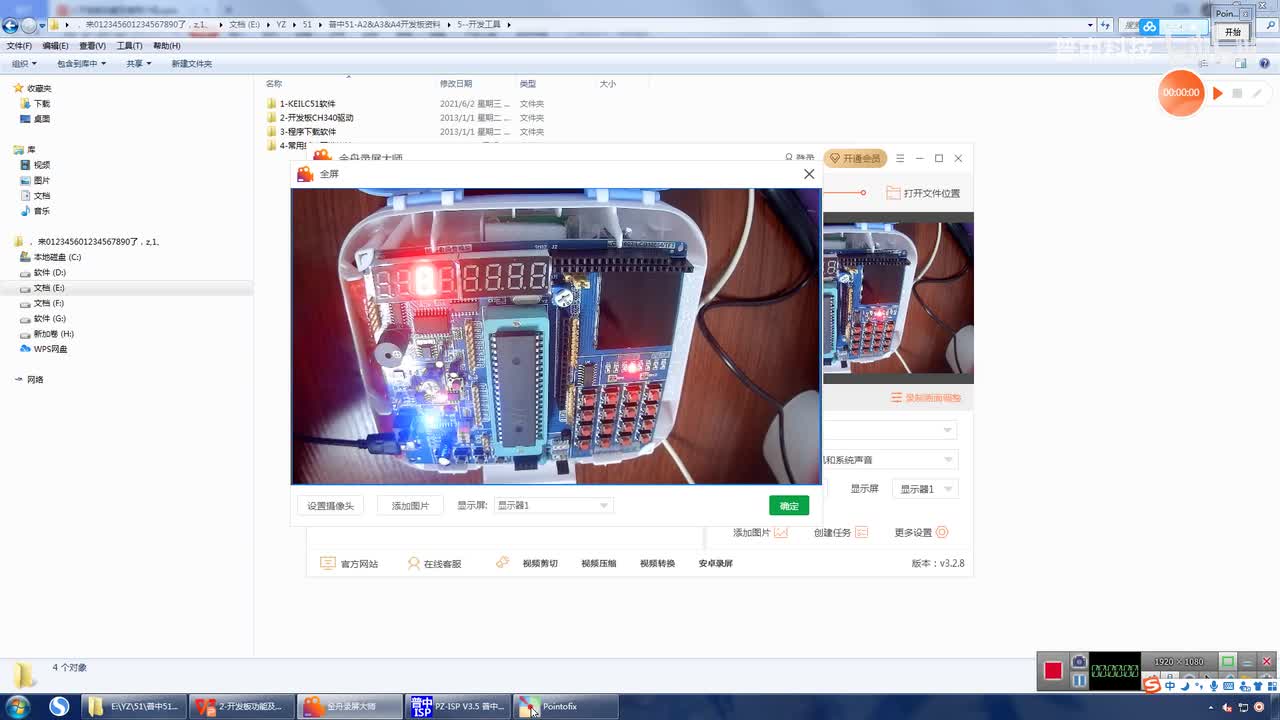This screenshot has height=720, width=1280.
Task: Open the 帮助(H) menu
Action: [167, 46]
